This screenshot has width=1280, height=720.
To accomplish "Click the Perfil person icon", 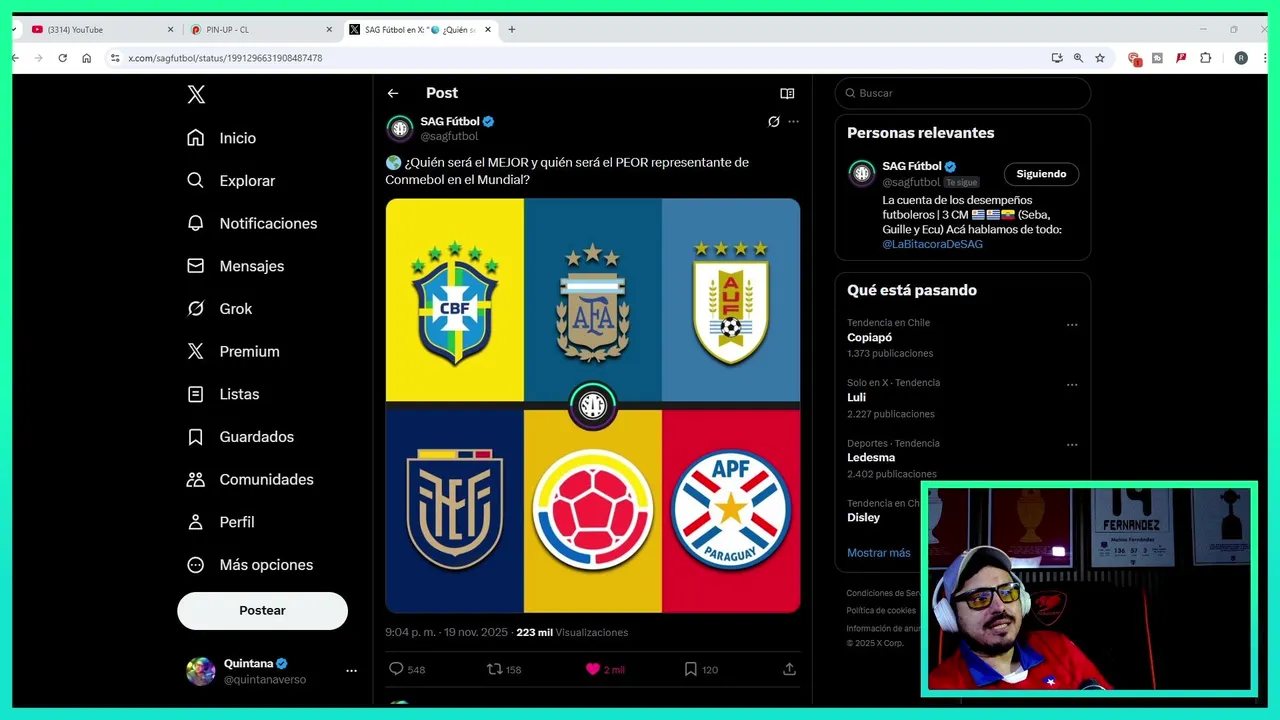I will click(196, 522).
